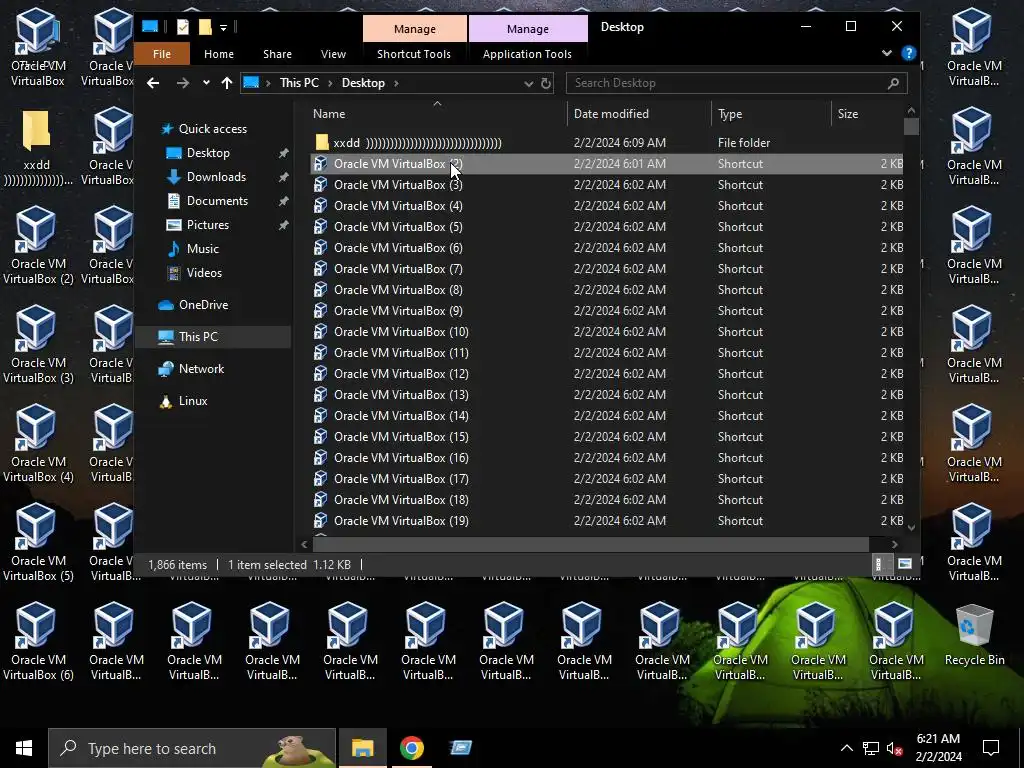Refresh the Desktop folder view
This screenshot has height=768, width=1024.
pyautogui.click(x=546, y=84)
